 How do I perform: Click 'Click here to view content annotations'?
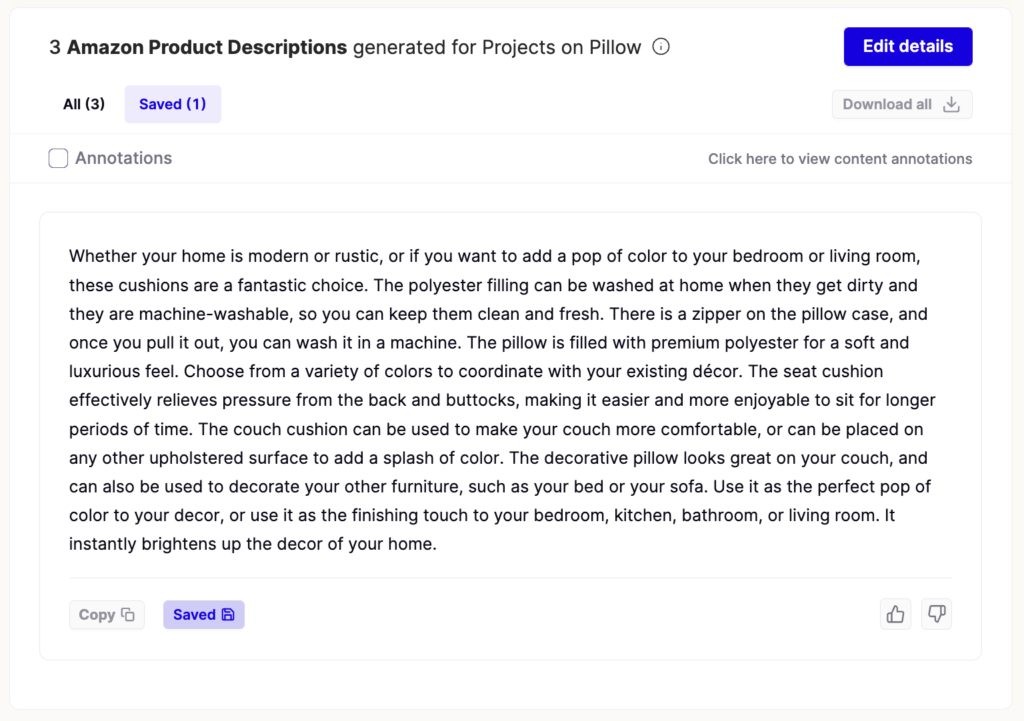coord(839,159)
